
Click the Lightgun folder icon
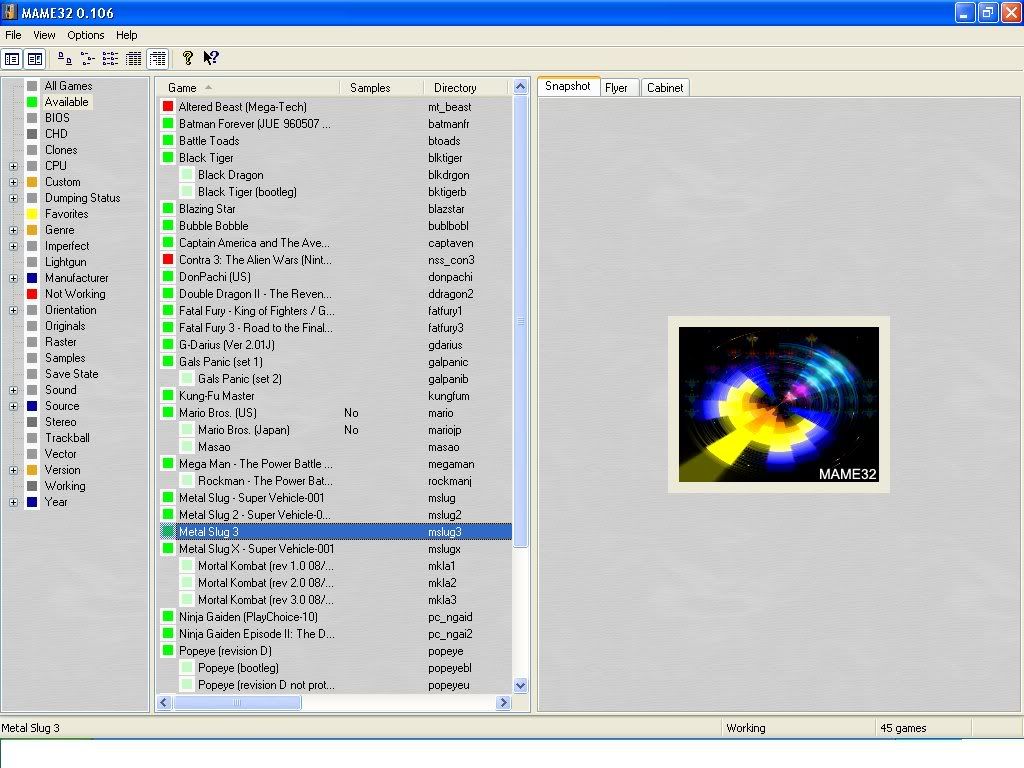pyautogui.click(x=31, y=262)
